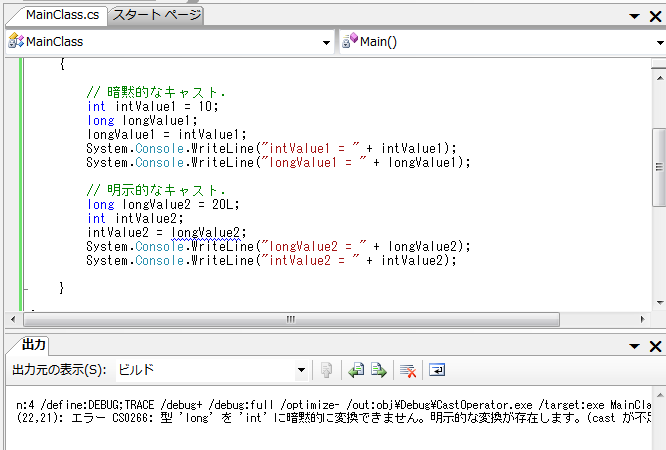Click the CS0266 error line in output
Image resolution: width=666 pixels, height=450 pixels.
click(333, 418)
